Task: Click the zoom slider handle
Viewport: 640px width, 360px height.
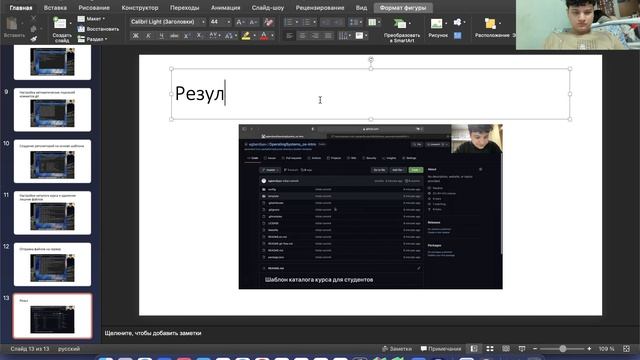Action: [x=562, y=349]
